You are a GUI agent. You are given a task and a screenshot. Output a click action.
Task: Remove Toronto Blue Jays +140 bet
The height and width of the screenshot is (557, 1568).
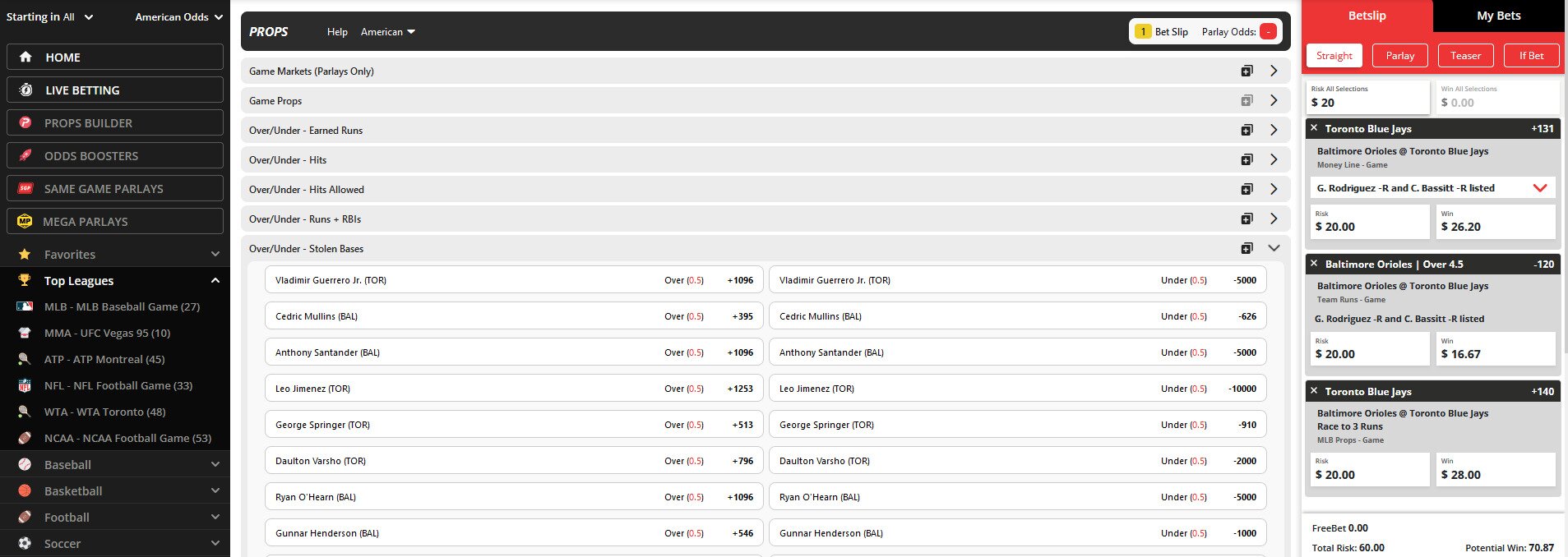[1314, 391]
